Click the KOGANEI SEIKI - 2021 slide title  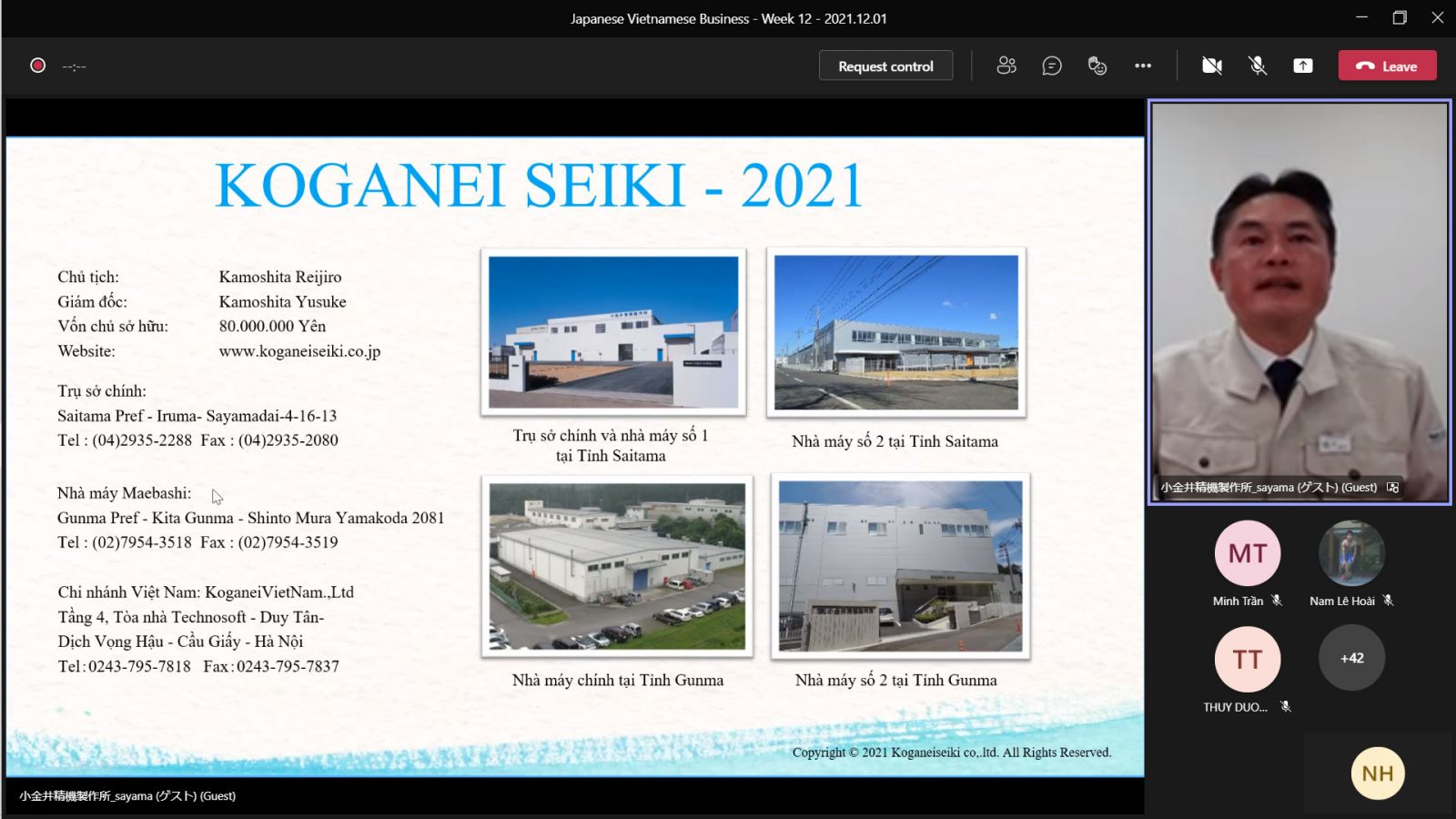click(539, 186)
